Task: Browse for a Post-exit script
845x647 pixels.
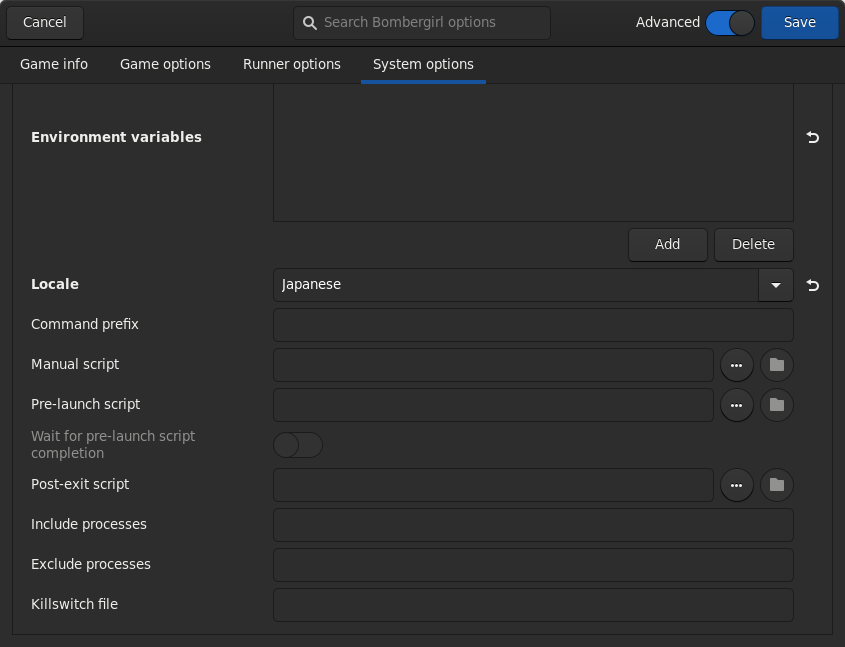Action: (737, 484)
